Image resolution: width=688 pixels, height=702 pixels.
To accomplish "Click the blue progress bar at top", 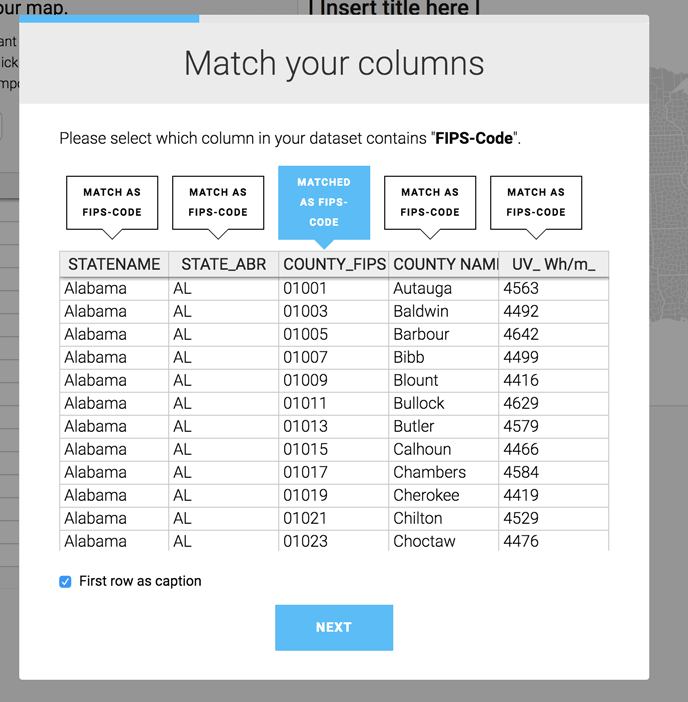I will (109, 18).
